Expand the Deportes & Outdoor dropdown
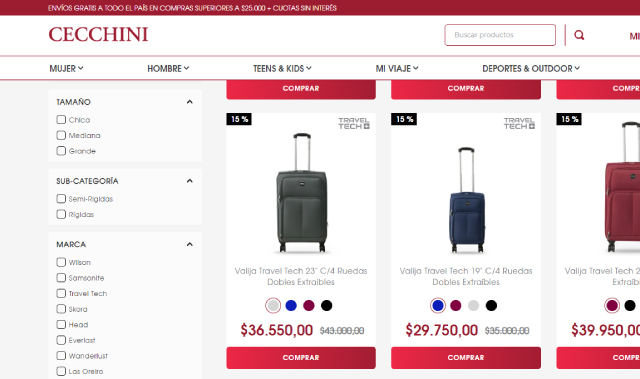The width and height of the screenshot is (640, 379). pyautogui.click(x=531, y=69)
